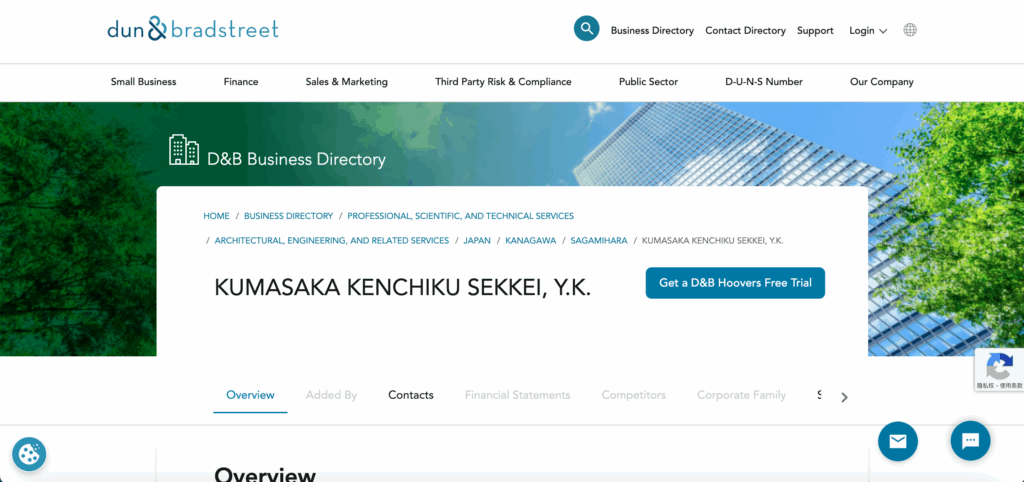1024x482 pixels.
Task: Click KUMASAKA KENCHIKU SEKKEI breadcrumb text
Action: click(x=712, y=240)
